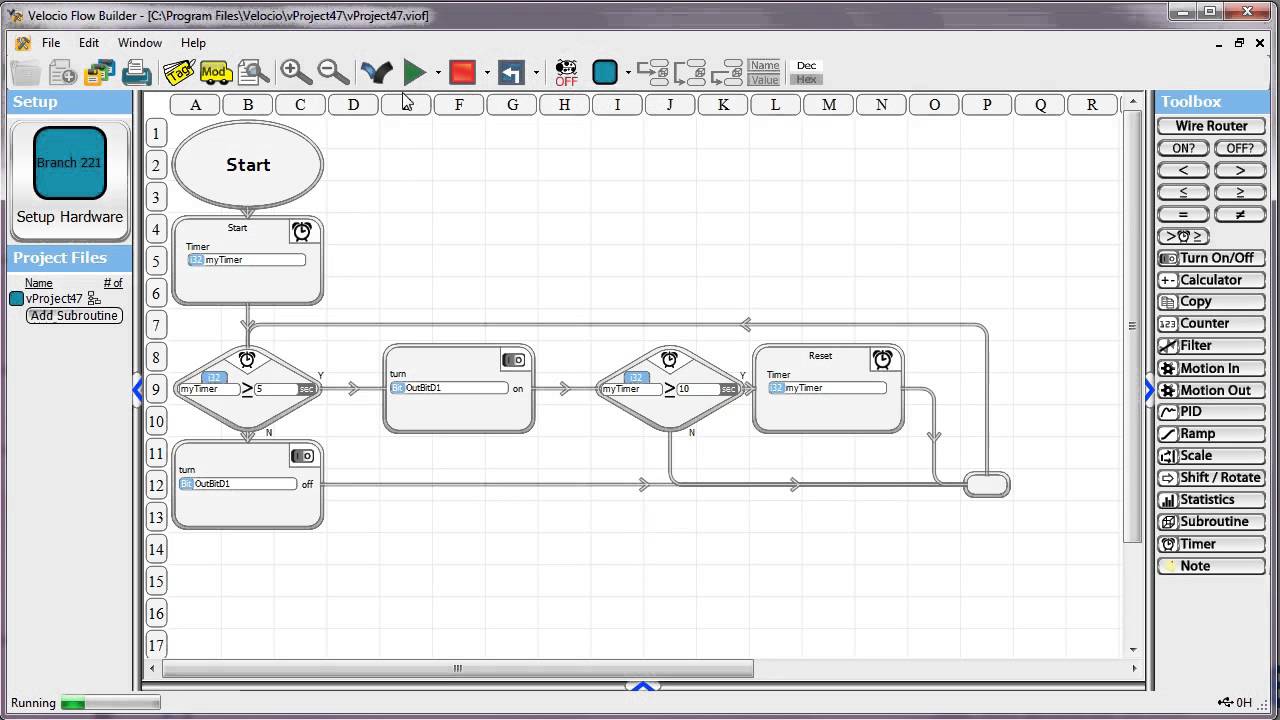This screenshot has width=1280, height=720.
Task: Click the Add Subroutine button
Action: point(74,315)
